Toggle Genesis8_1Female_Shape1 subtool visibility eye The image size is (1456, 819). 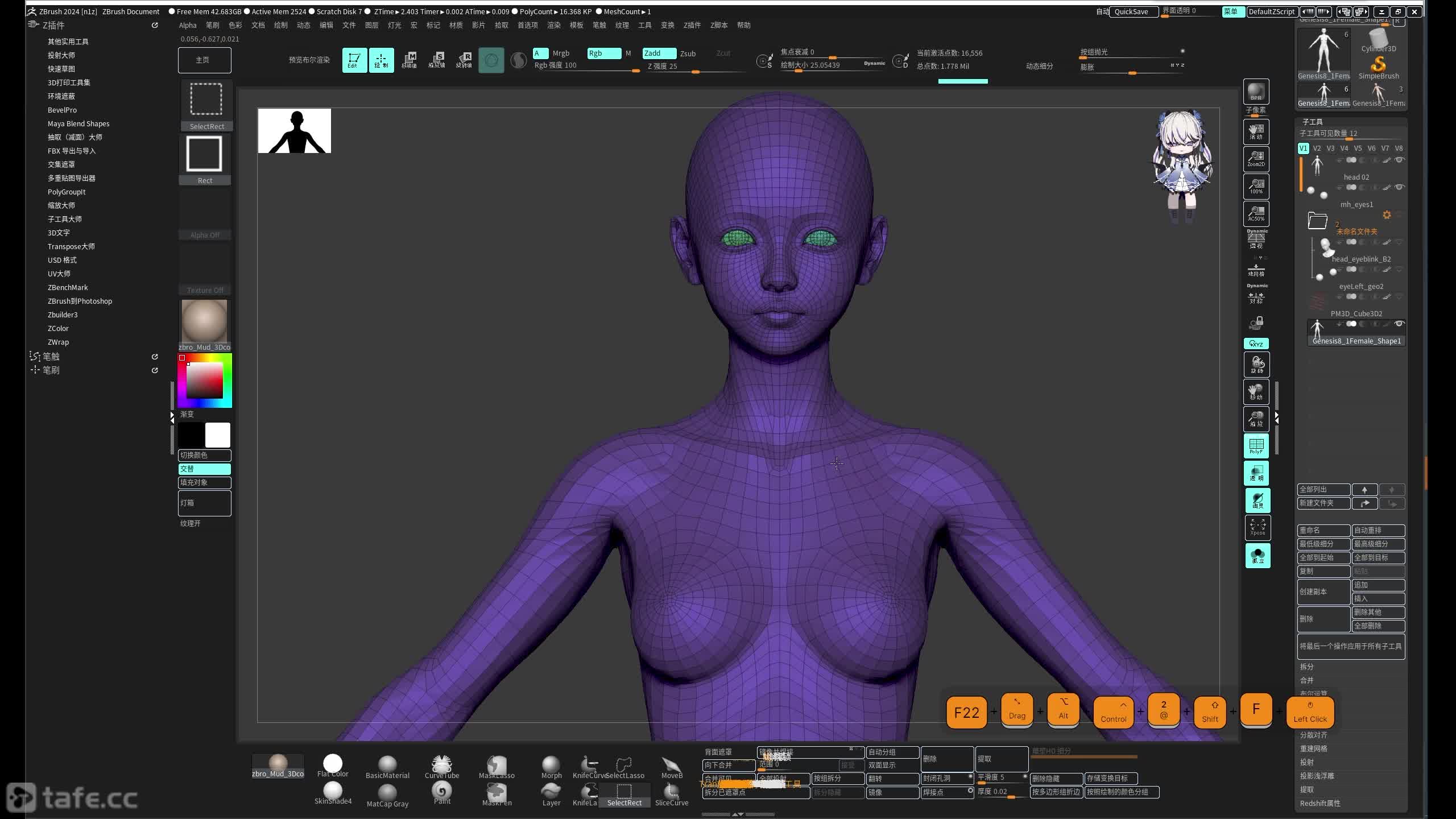pyautogui.click(x=1400, y=324)
